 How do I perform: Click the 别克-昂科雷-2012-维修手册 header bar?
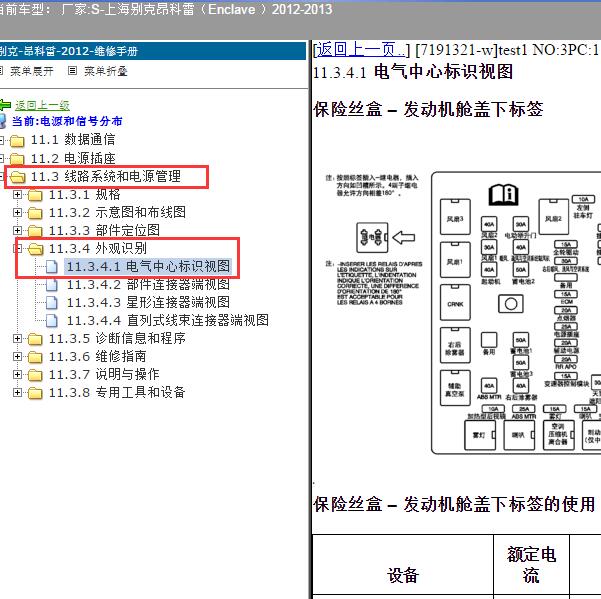pyautogui.click(x=153, y=51)
